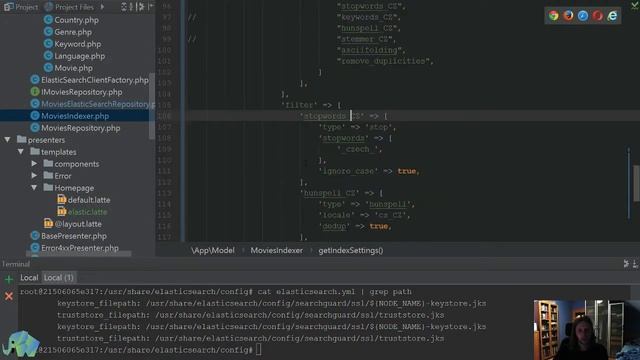This screenshot has width=640, height=360.
Task: Collapse the presenters folder
Action: [x=7, y=140]
